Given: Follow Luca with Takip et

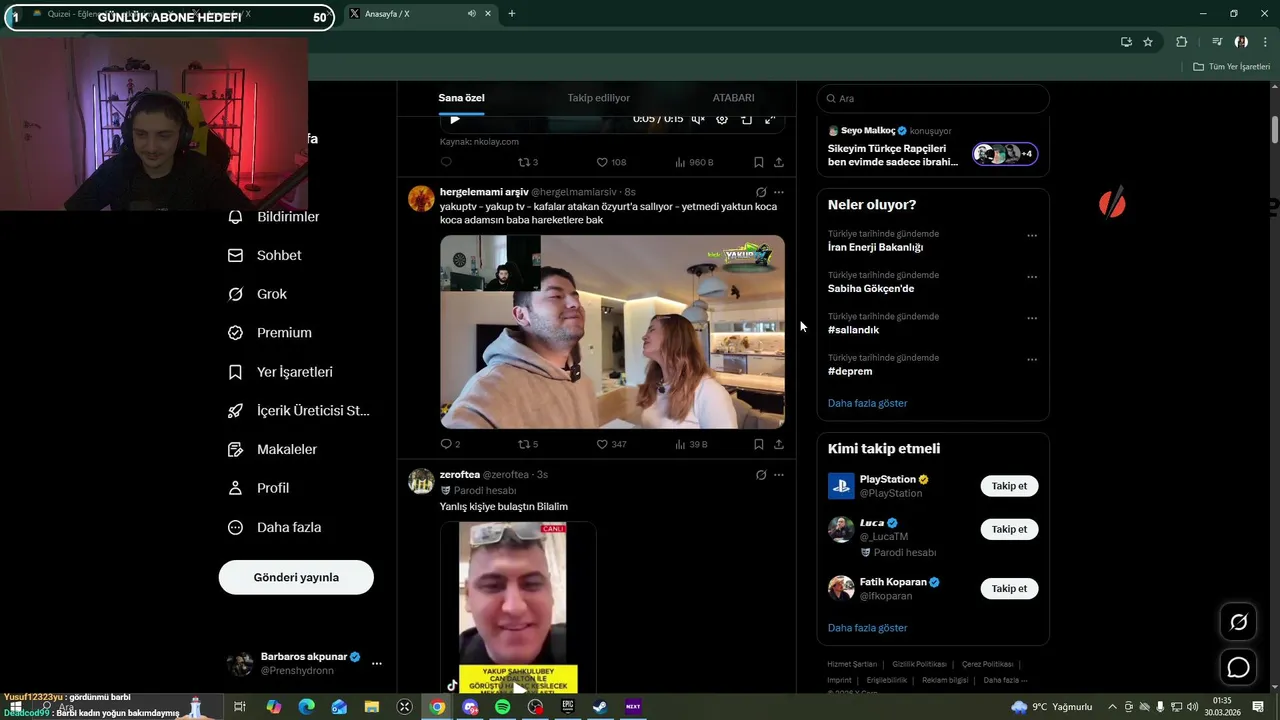Looking at the screenshot, I should (x=1009, y=529).
